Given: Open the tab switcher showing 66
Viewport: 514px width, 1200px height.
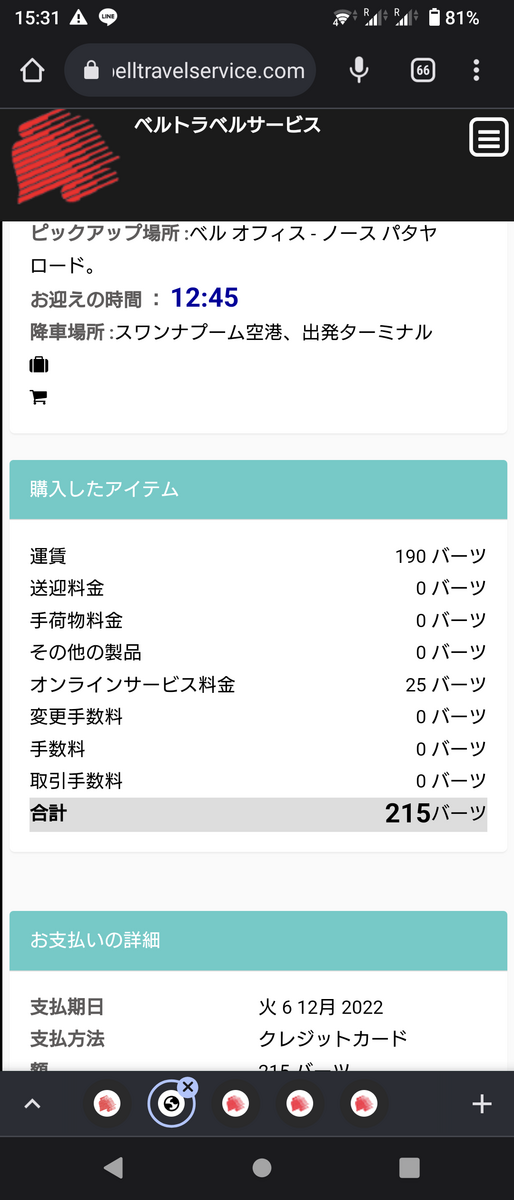Looking at the screenshot, I should [423, 70].
